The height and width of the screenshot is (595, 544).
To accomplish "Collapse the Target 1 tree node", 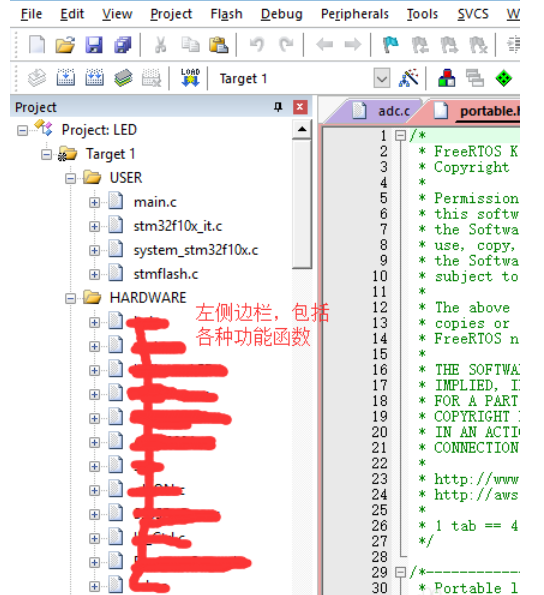I will pyautogui.click(x=46, y=154).
